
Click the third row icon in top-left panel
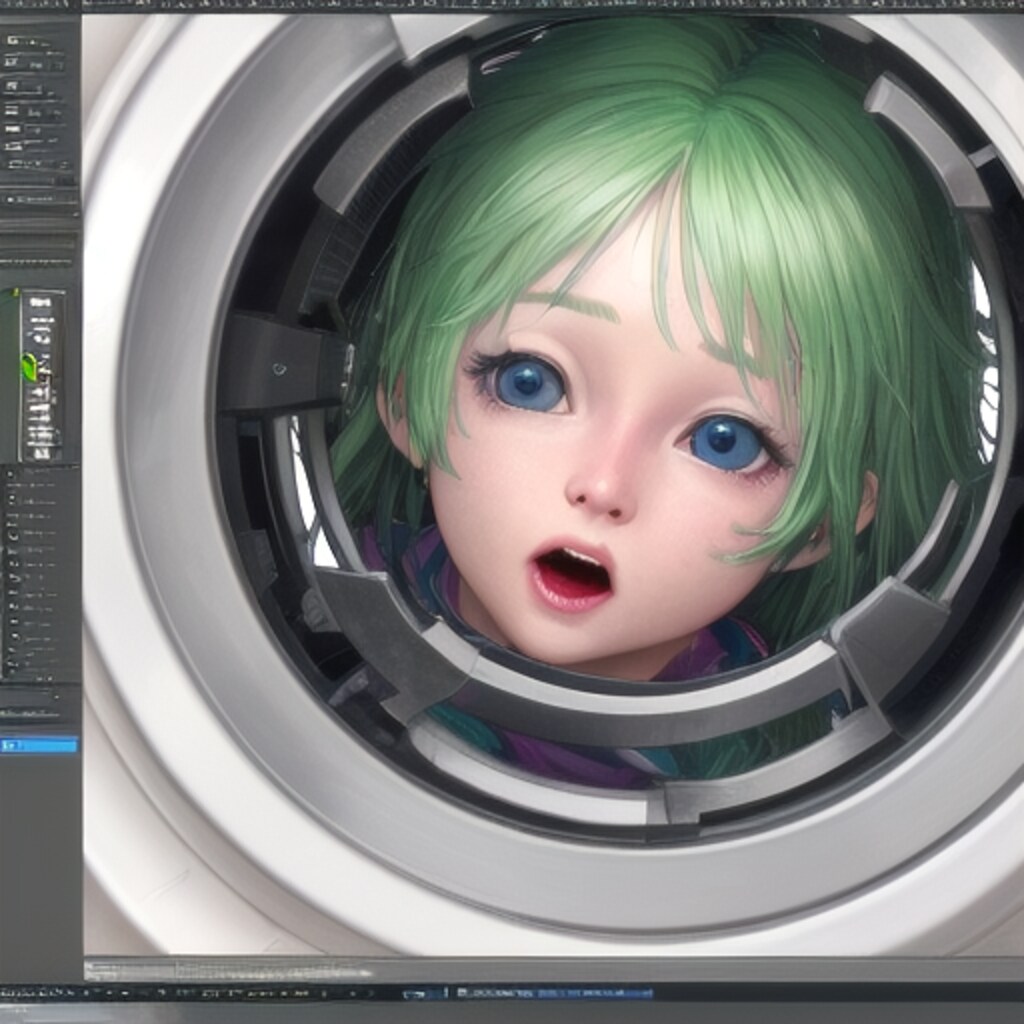(x=12, y=87)
